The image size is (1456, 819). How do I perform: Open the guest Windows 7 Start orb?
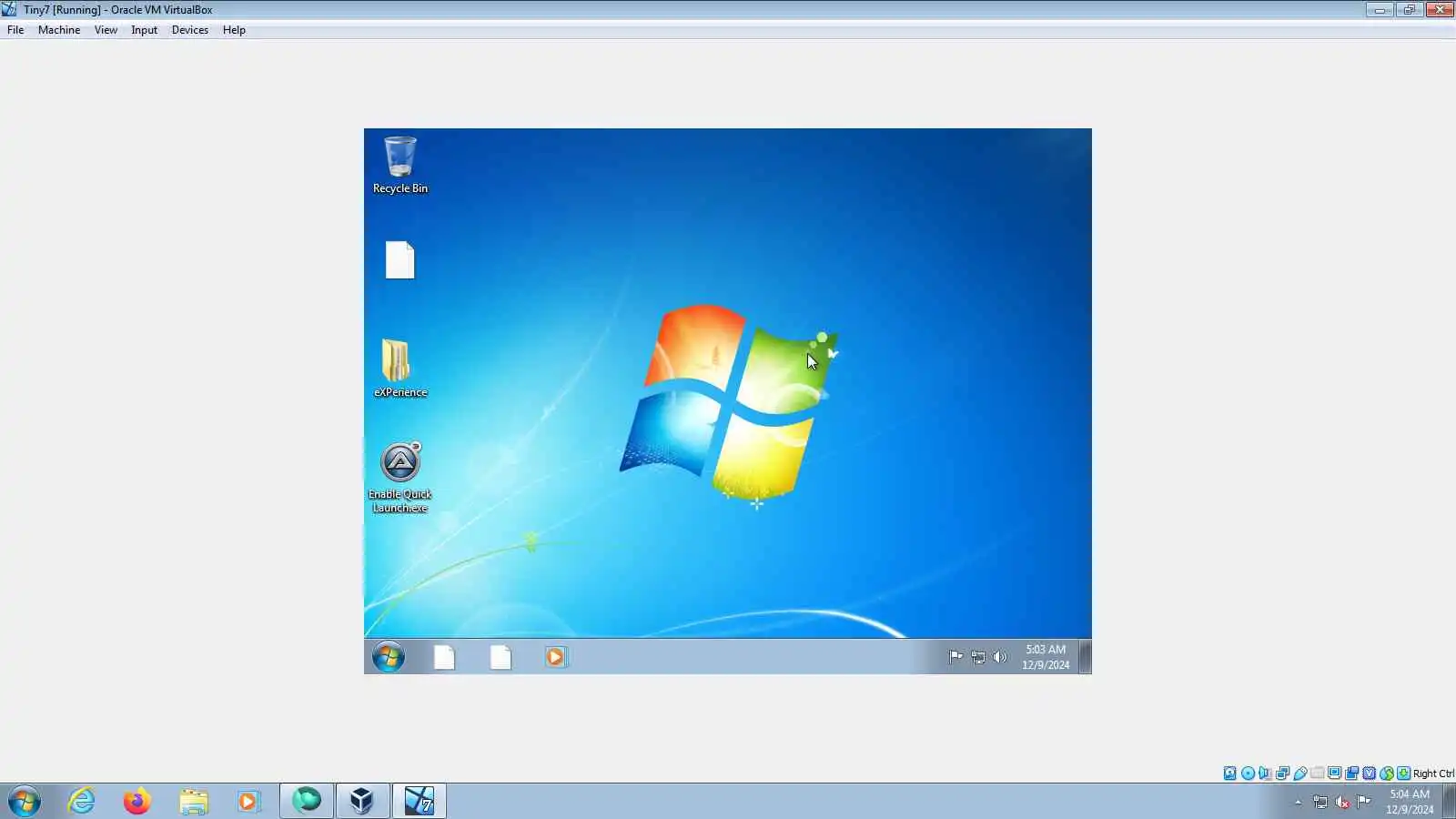(x=389, y=657)
